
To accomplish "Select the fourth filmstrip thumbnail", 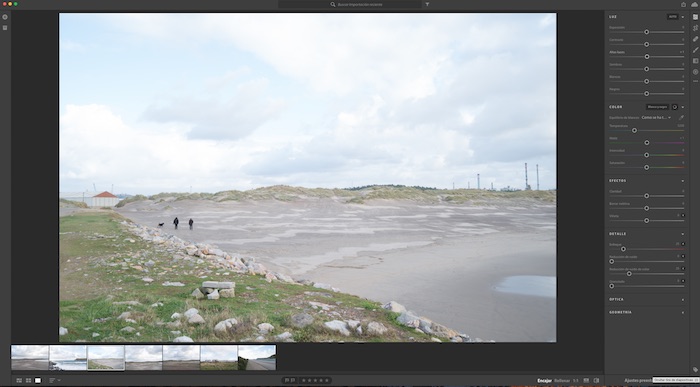I will pyautogui.click(x=143, y=358).
